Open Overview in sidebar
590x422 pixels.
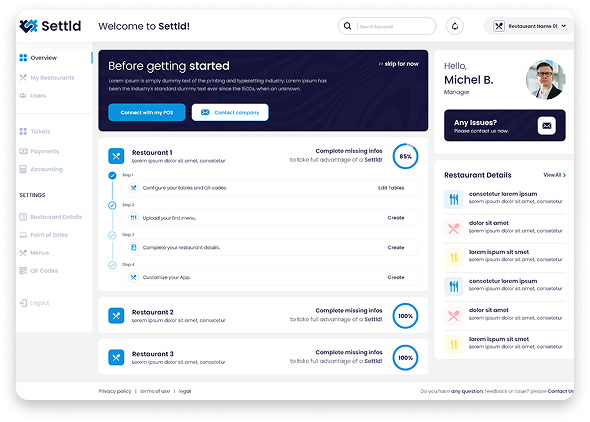pos(44,58)
